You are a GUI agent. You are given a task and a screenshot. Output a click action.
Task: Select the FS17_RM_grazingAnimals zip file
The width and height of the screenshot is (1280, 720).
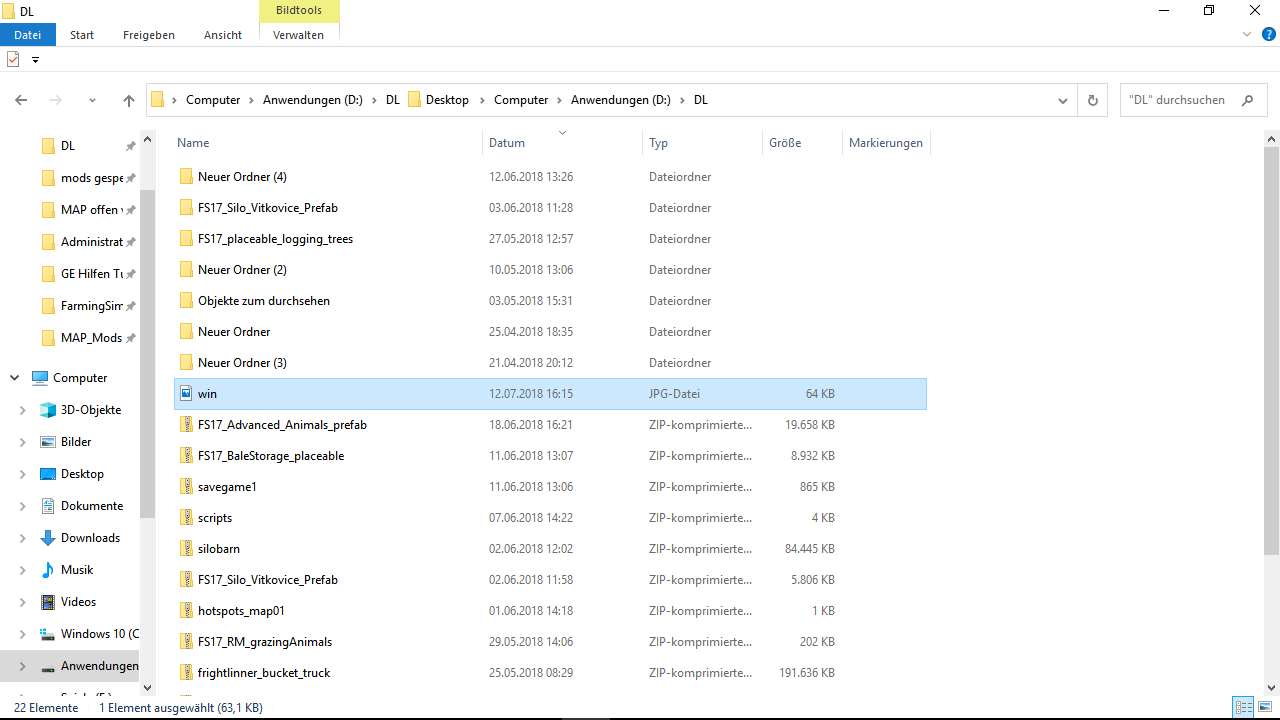coord(550,642)
